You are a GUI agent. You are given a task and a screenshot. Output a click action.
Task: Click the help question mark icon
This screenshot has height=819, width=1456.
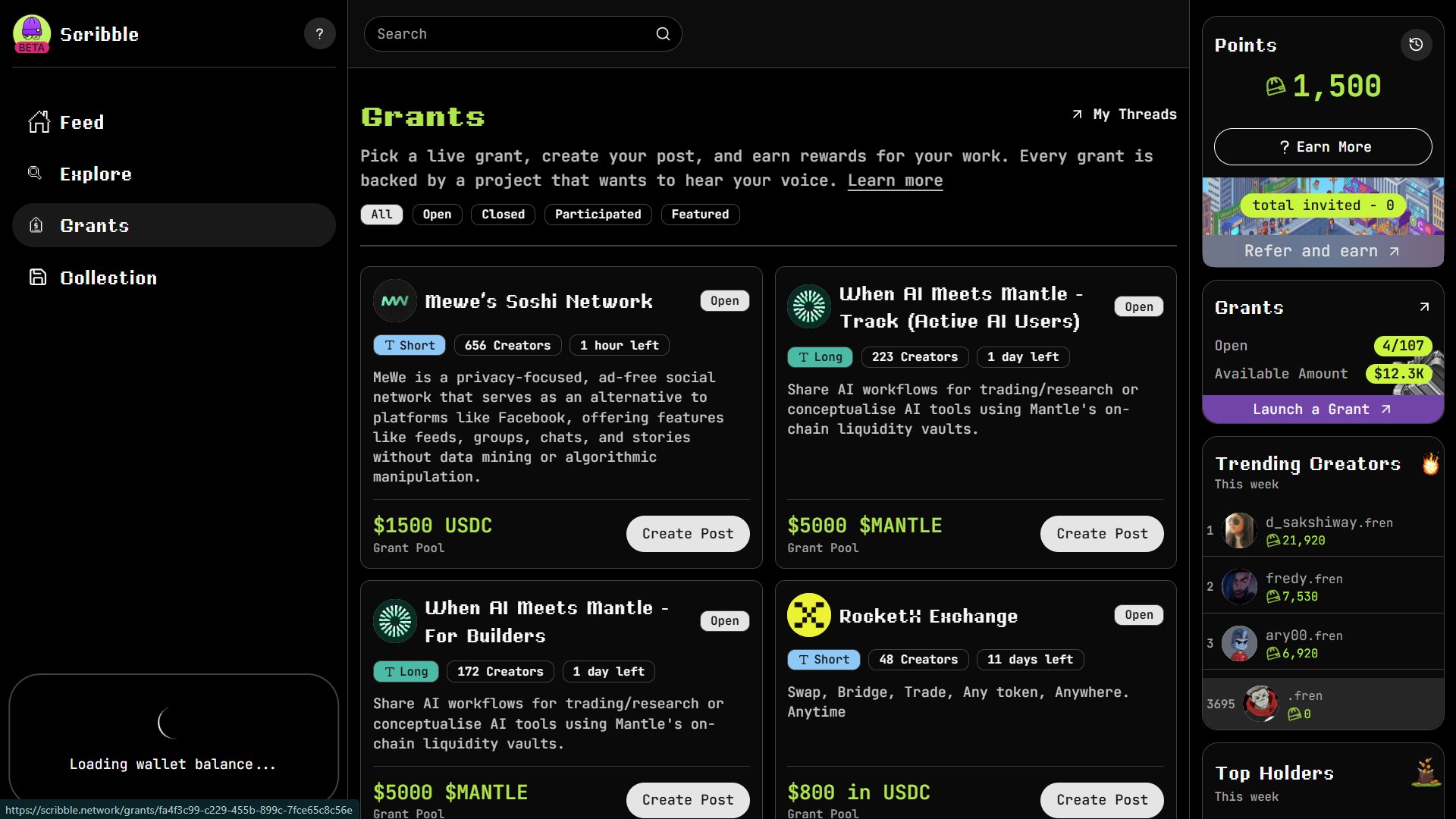(319, 33)
